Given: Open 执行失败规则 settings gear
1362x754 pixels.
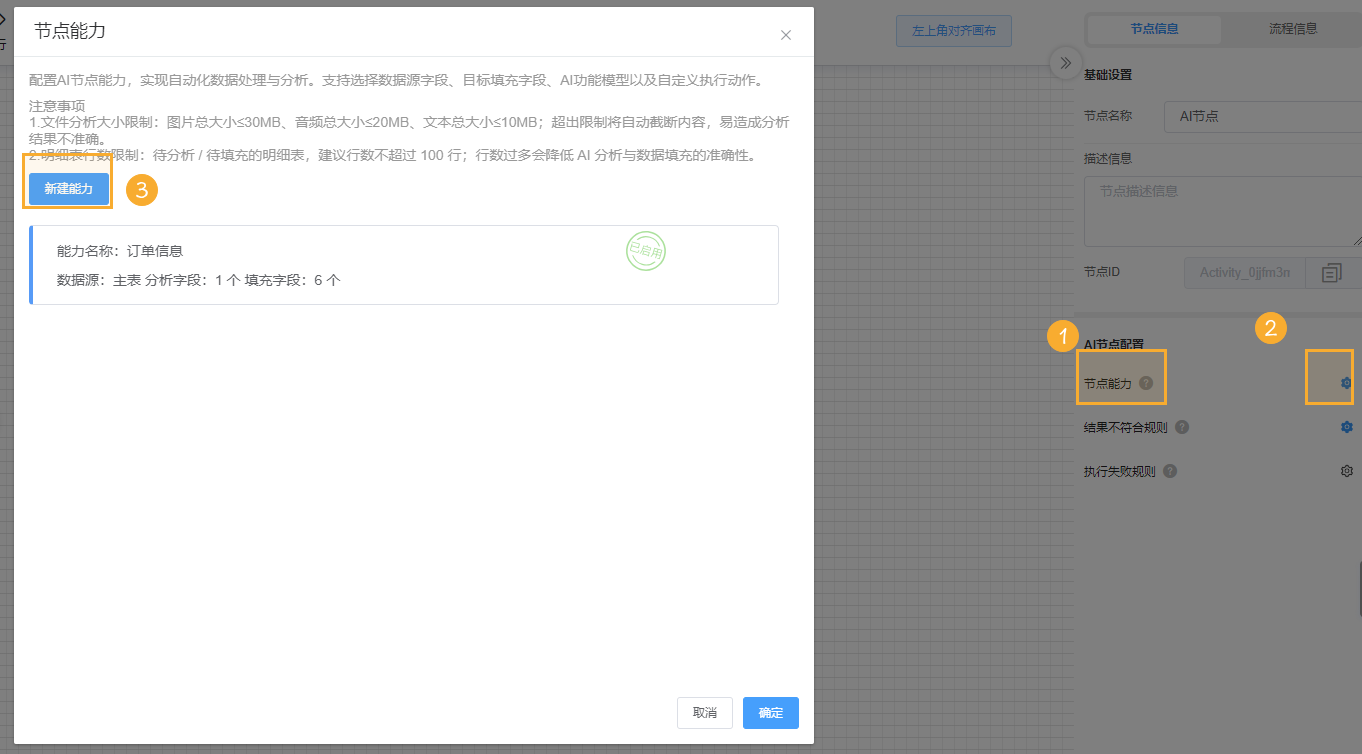Looking at the screenshot, I should click(1346, 471).
